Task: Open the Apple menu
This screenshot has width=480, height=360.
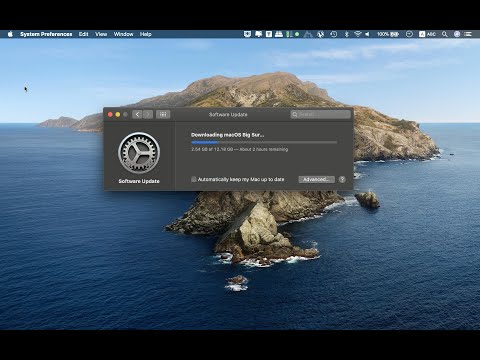Action: pyautogui.click(x=10, y=34)
